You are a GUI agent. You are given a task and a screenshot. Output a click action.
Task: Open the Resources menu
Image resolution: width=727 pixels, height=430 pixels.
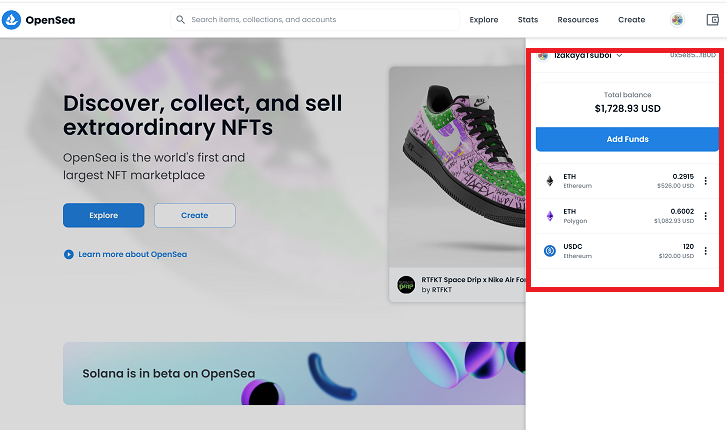pos(578,19)
